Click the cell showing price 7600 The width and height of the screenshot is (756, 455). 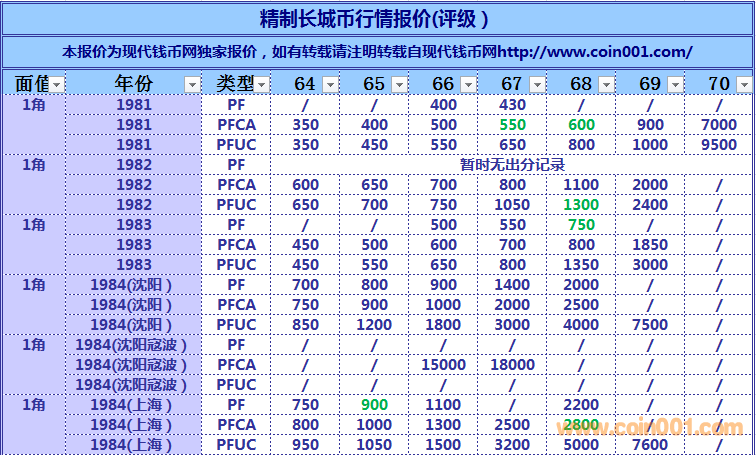coord(650,444)
